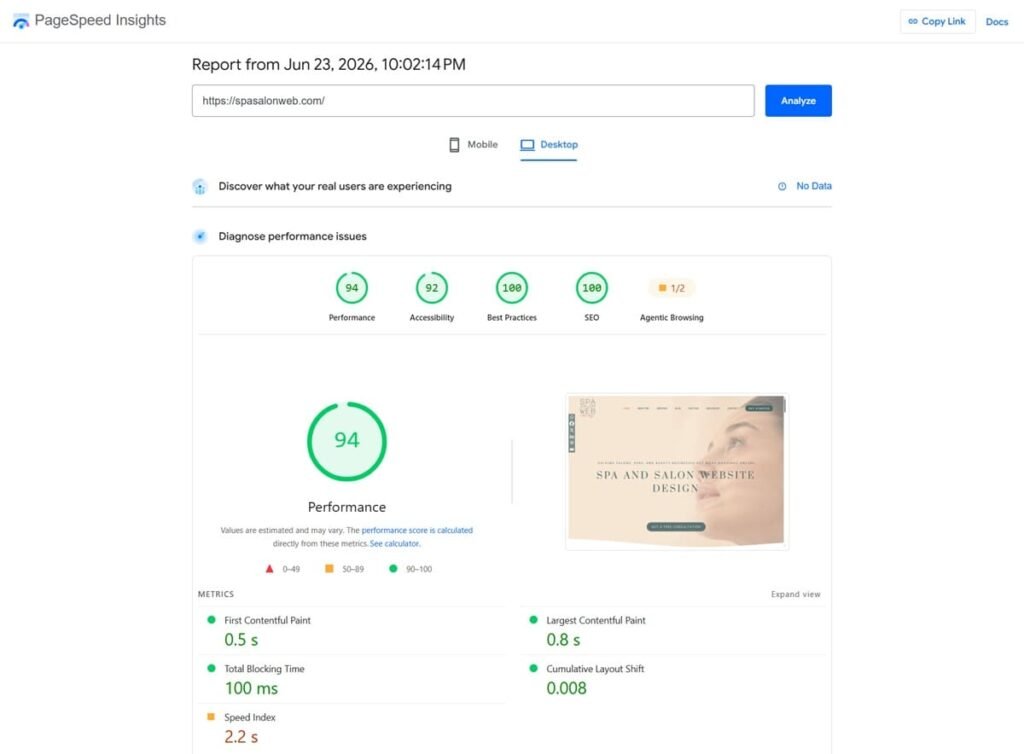Click the METRICS section label

(x=216, y=594)
